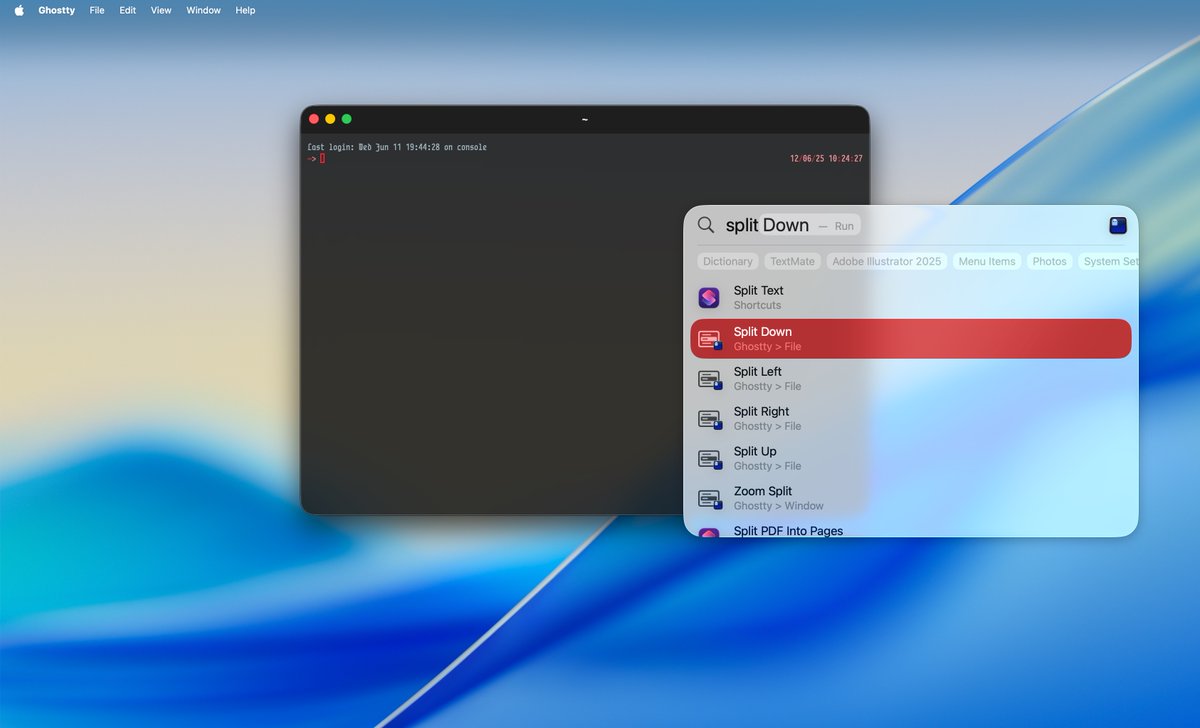Select the Menu Items filter chip
The height and width of the screenshot is (728, 1200).
coord(987,261)
